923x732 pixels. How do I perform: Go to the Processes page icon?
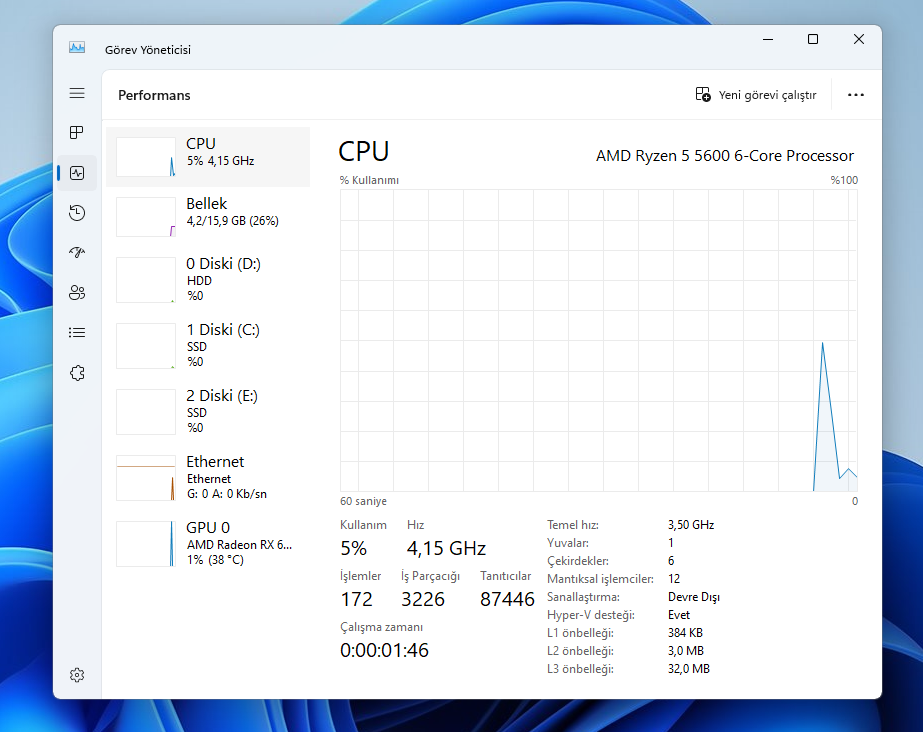(x=77, y=132)
